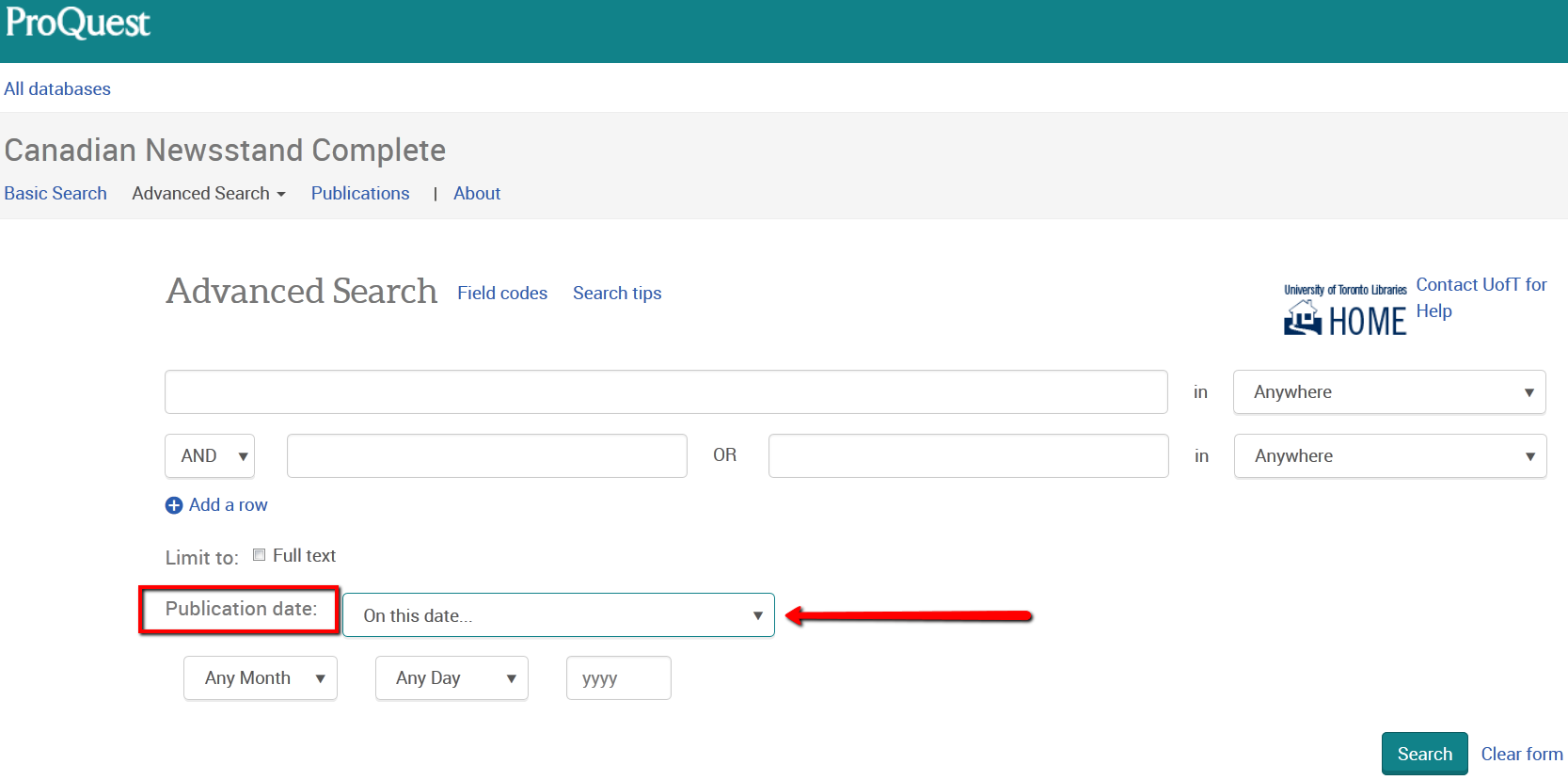The image size is (1568, 780).
Task: Open the second row Anywhere dropdown
Action: (1390, 455)
